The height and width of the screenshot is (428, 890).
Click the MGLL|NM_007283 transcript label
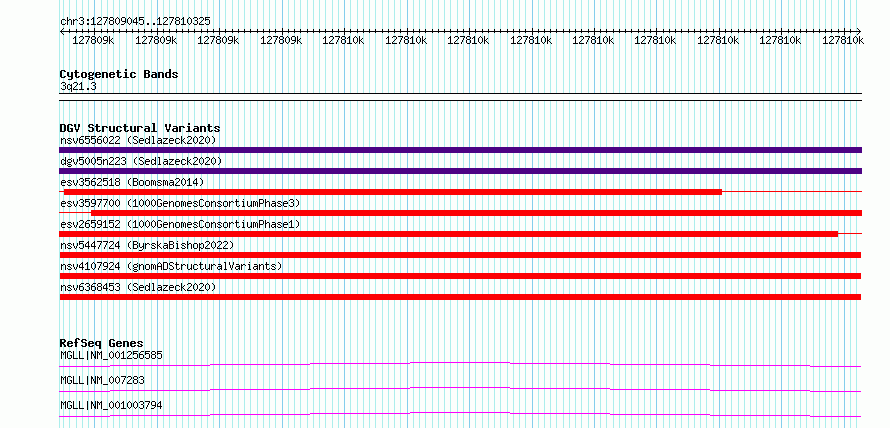pos(102,380)
